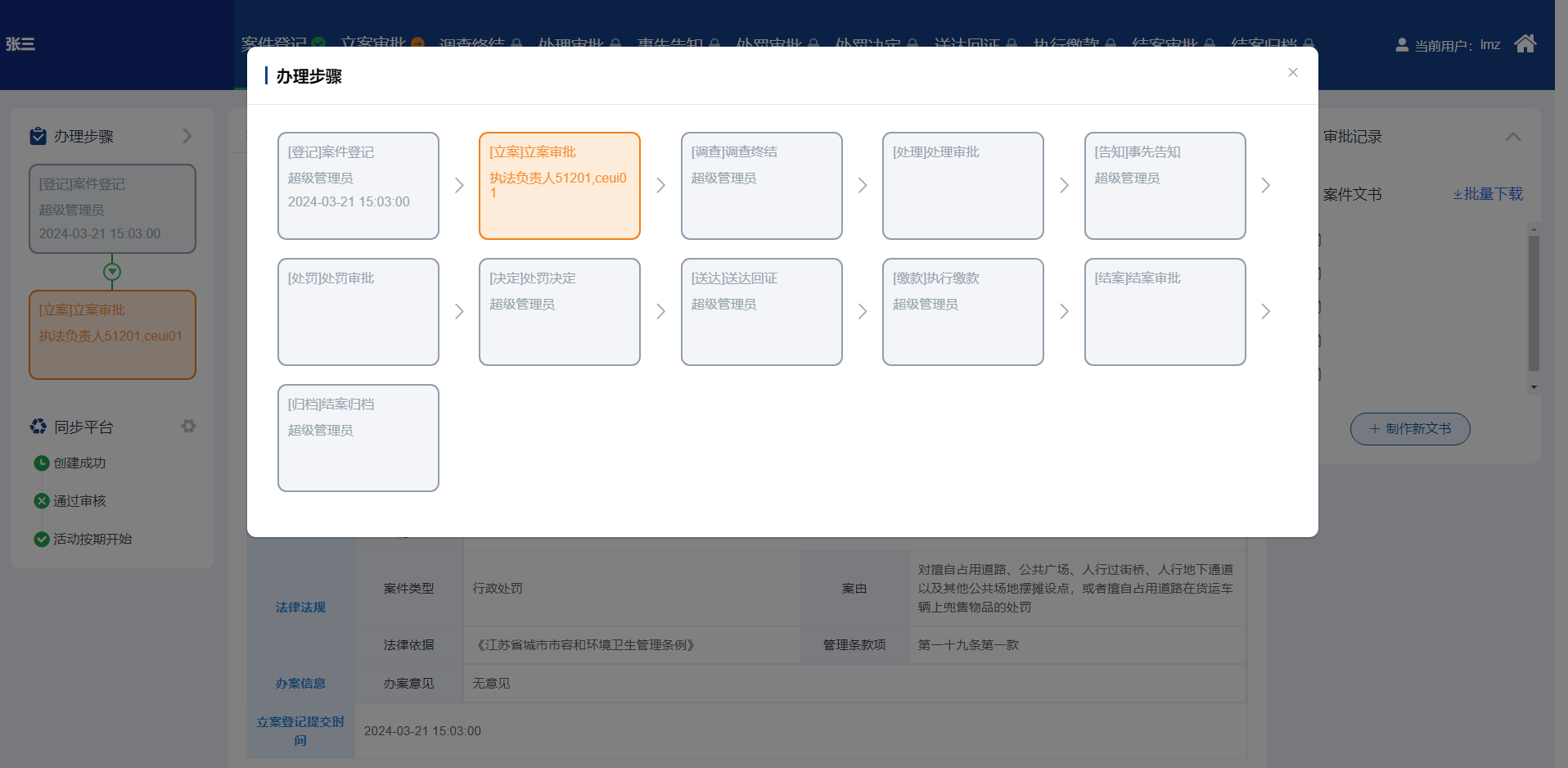Click the 当前用户: lmz label
Screen dimensions: 1568x768
(1458, 45)
